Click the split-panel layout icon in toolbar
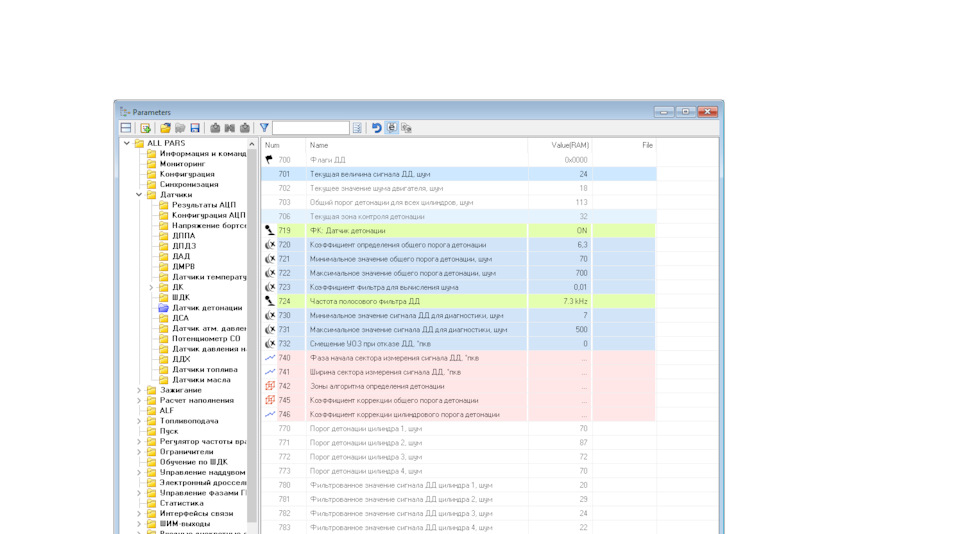Screen dimensions: 960x534 [126, 127]
